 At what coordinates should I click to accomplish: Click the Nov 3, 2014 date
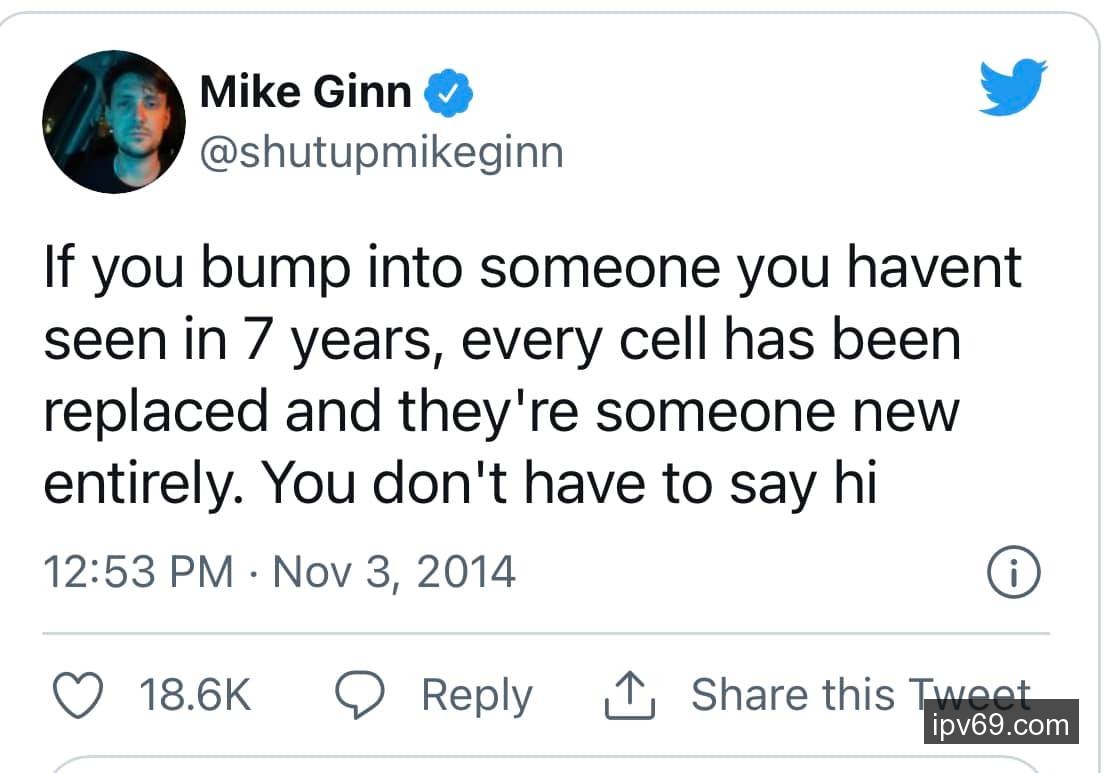[x=394, y=572]
